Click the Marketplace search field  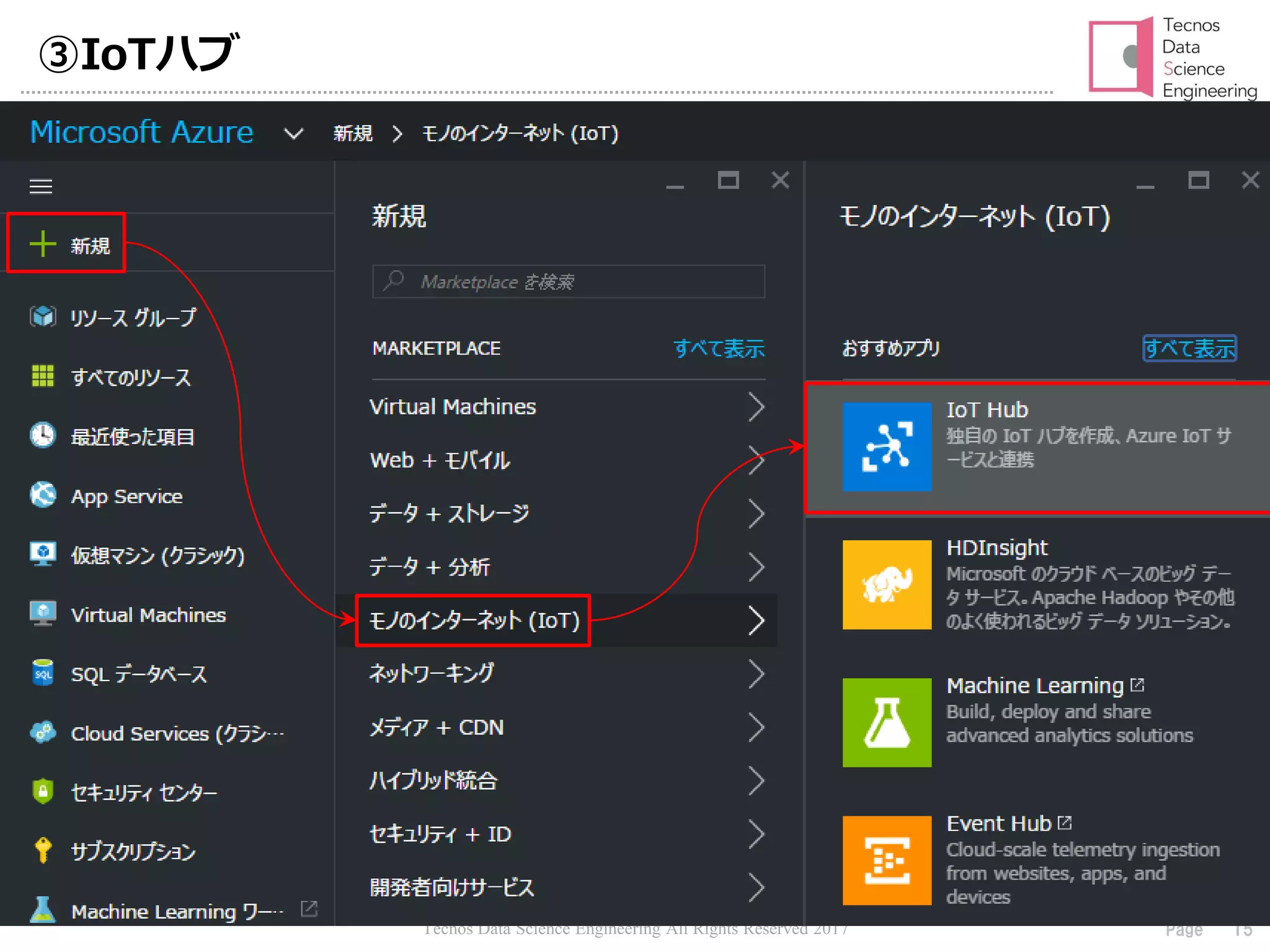tap(569, 281)
